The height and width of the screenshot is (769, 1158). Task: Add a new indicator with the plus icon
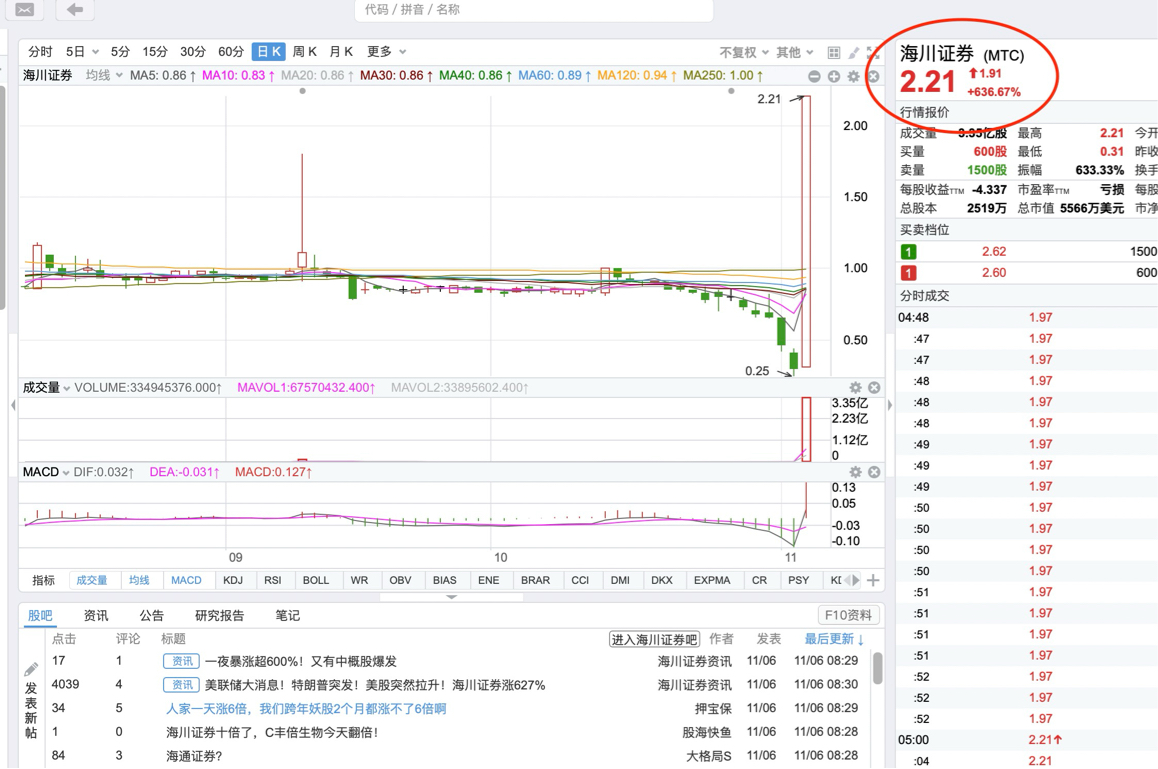pos(873,581)
